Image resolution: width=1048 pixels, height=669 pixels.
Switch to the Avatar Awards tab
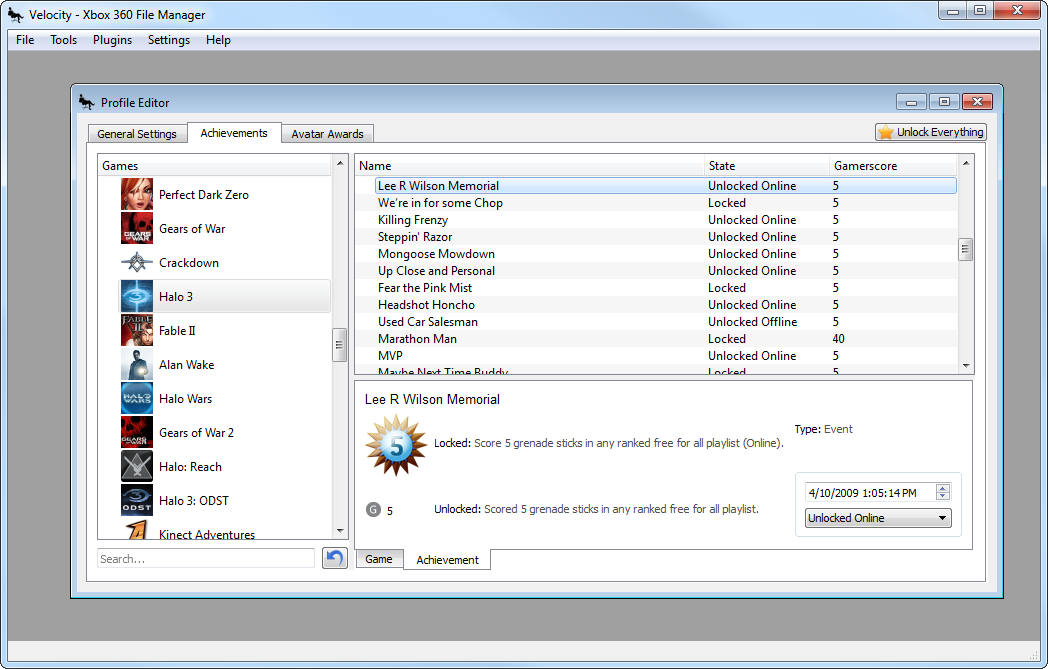[328, 134]
